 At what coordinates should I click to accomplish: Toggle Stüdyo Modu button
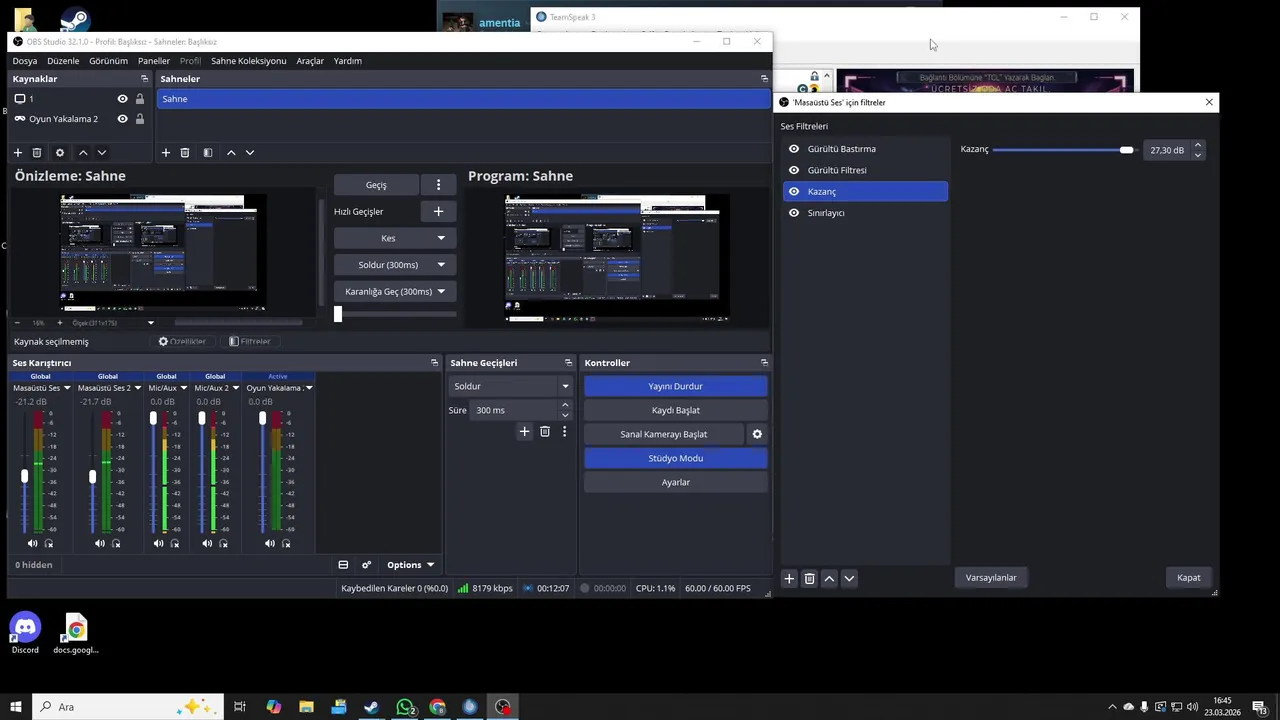point(676,458)
